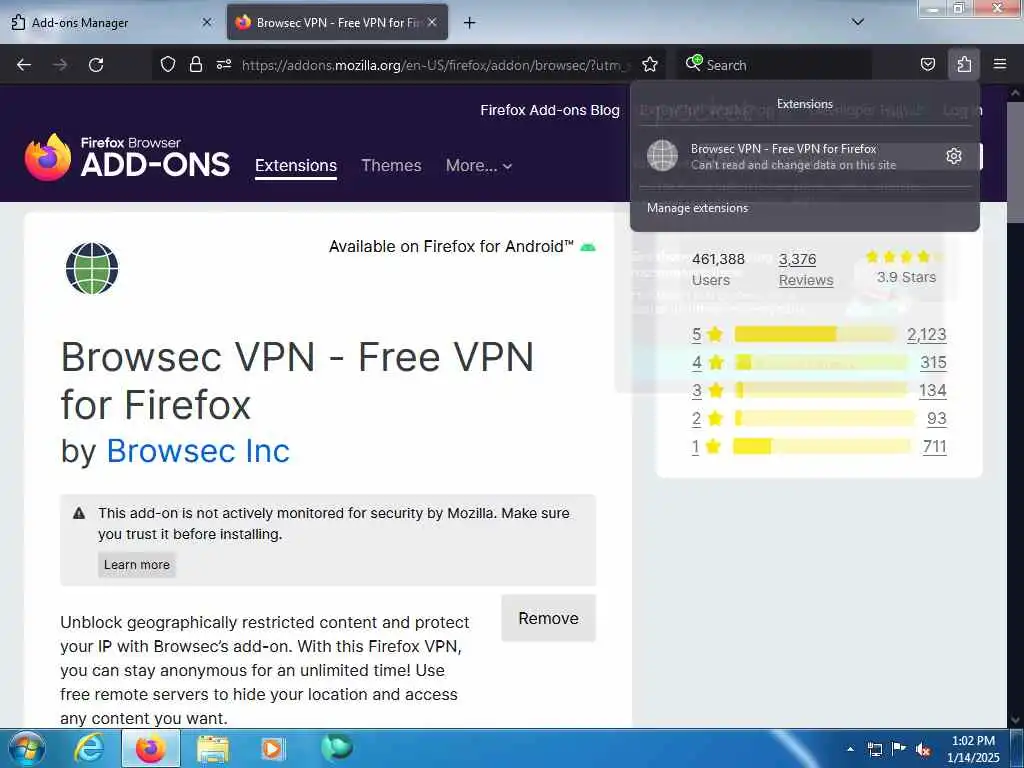Click the Remove add-on button
Image resolution: width=1024 pixels, height=768 pixels.
(549, 618)
